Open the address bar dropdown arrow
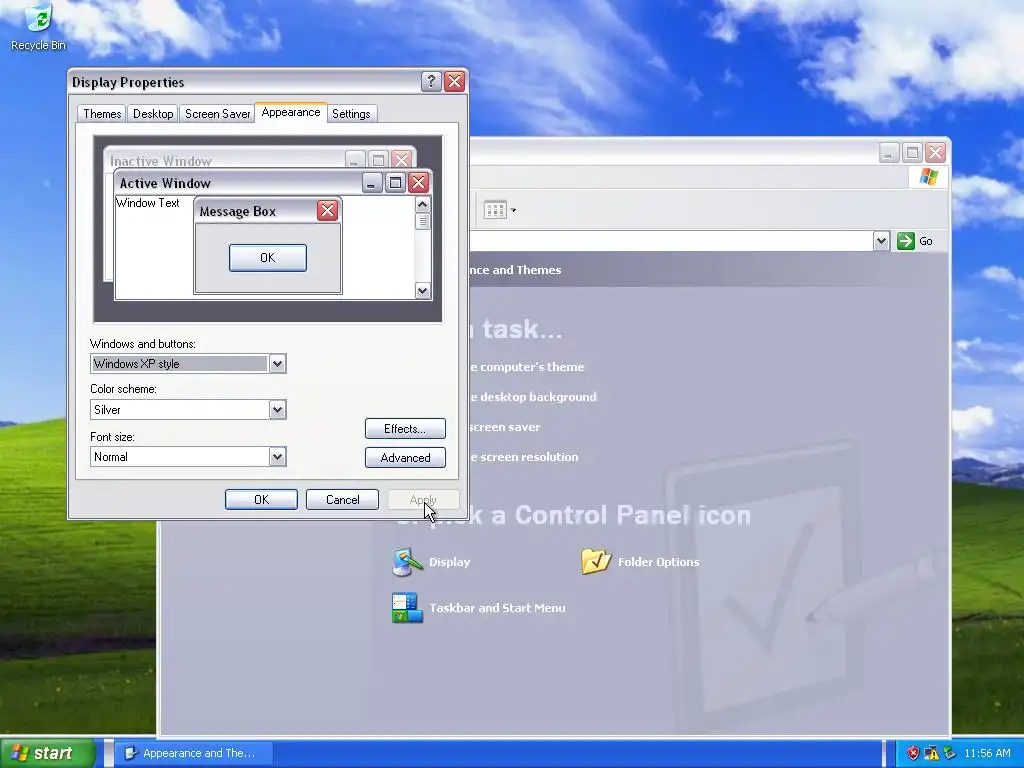Screen dimensions: 1024x768 (881, 241)
